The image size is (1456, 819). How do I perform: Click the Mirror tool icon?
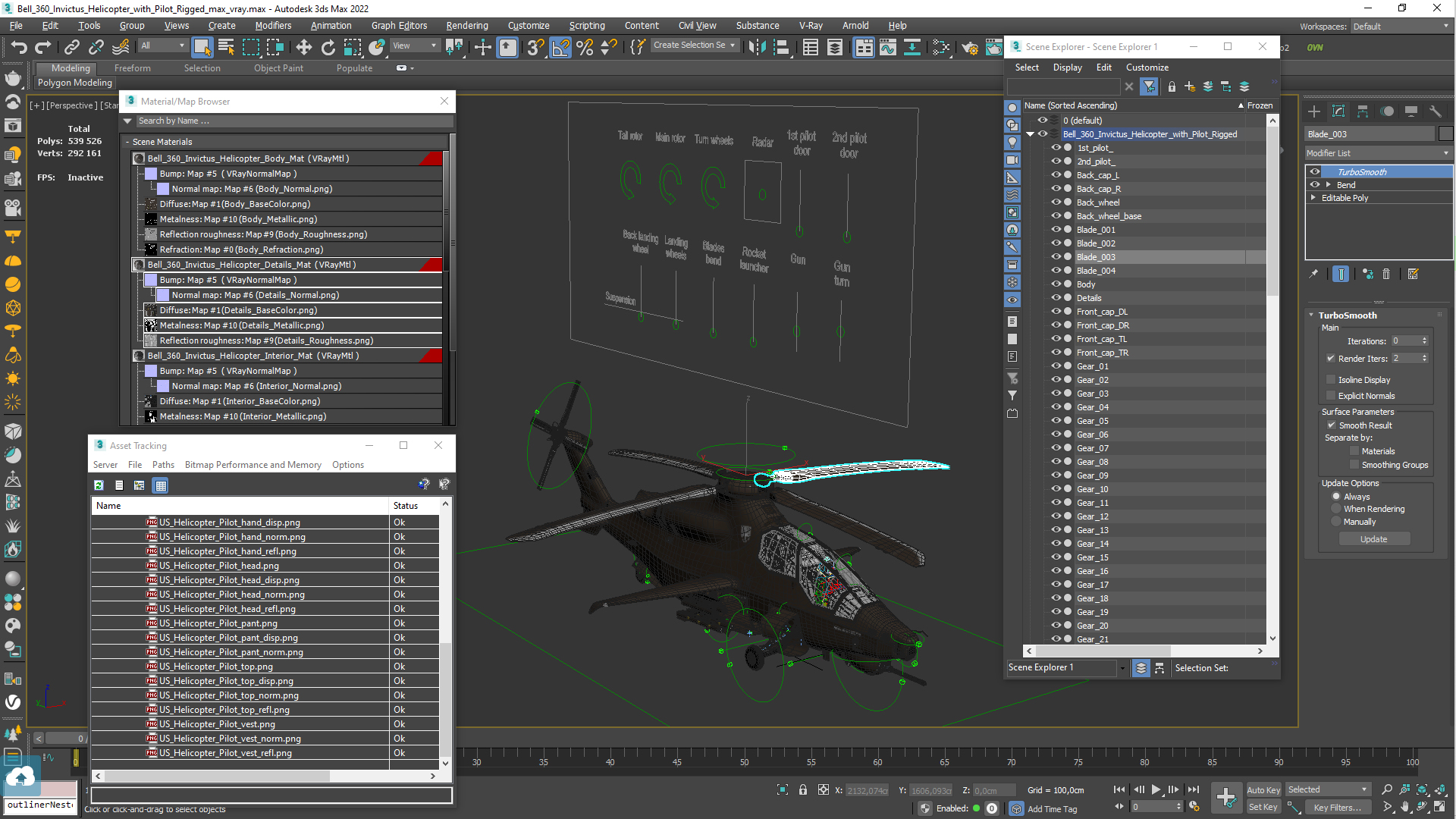tap(757, 47)
